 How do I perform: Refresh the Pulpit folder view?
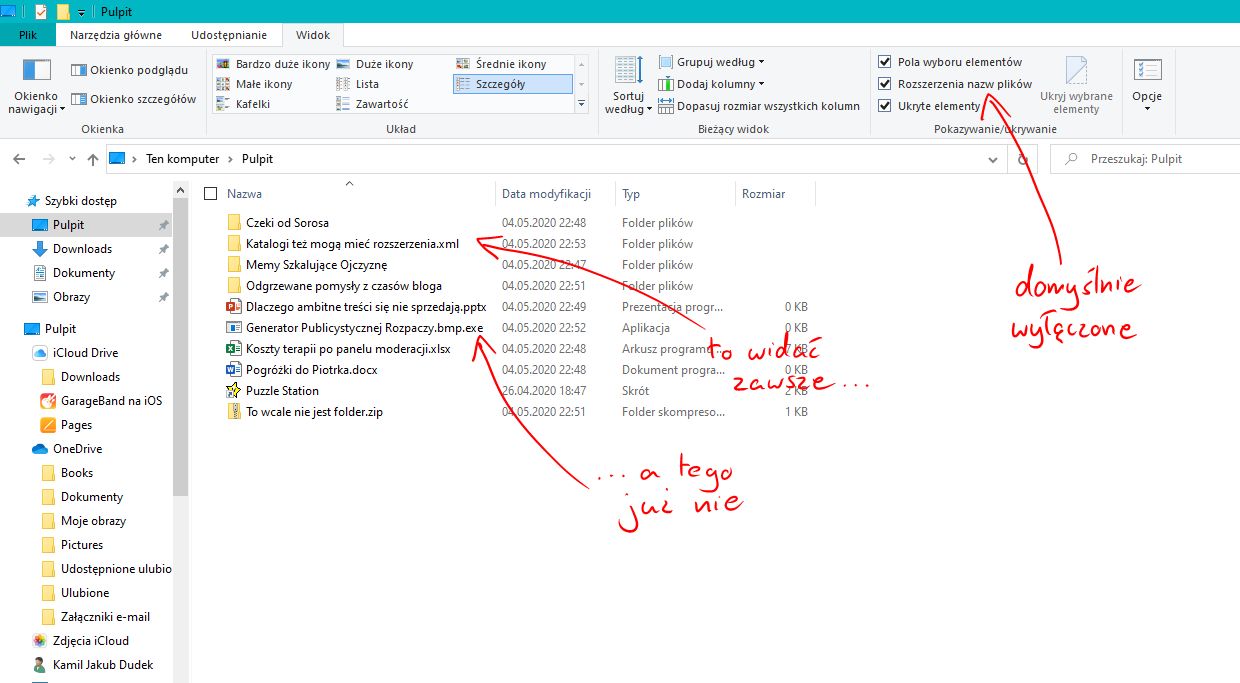tap(1022, 159)
